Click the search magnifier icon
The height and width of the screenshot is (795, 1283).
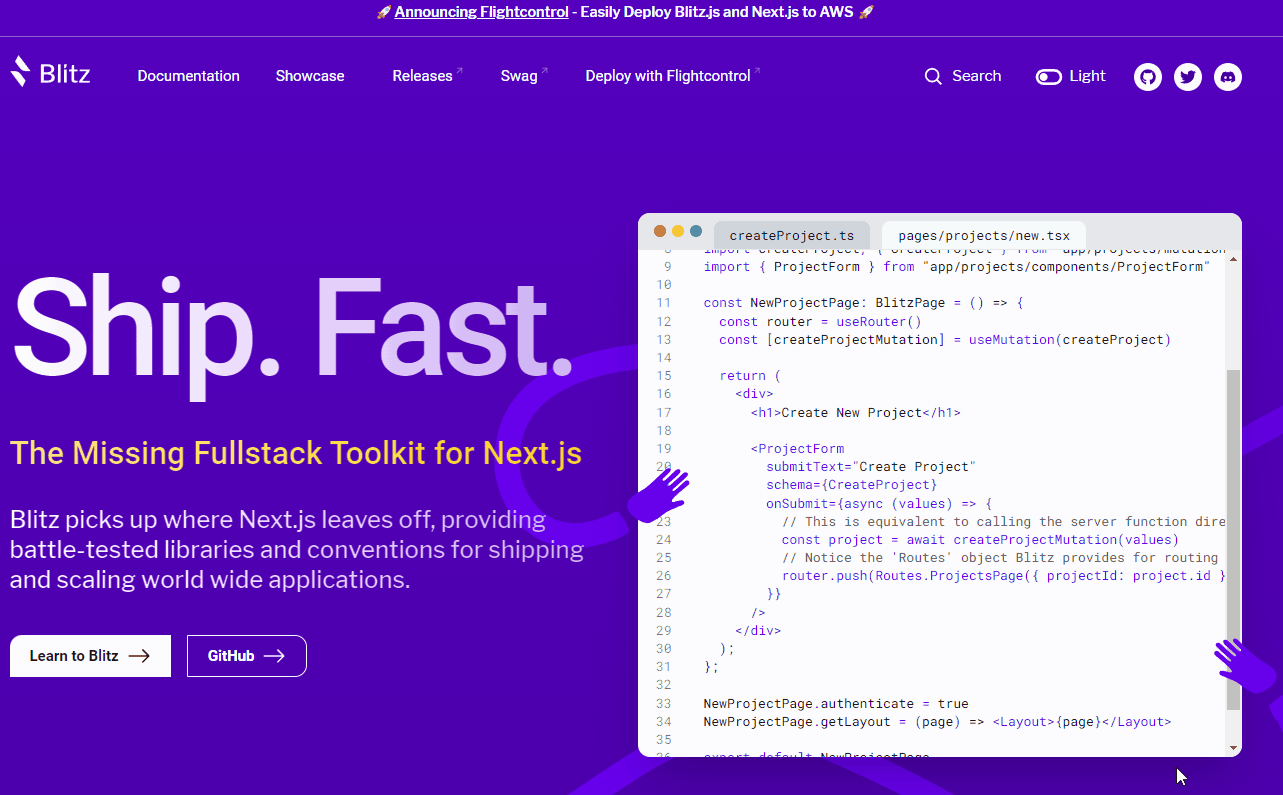click(x=933, y=76)
